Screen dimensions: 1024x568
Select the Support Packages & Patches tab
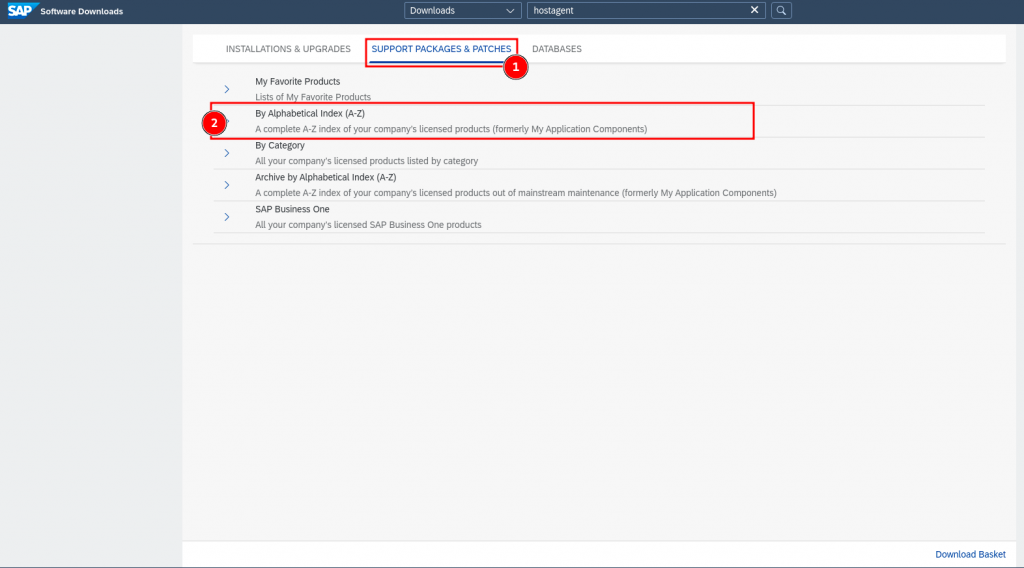[x=441, y=49]
